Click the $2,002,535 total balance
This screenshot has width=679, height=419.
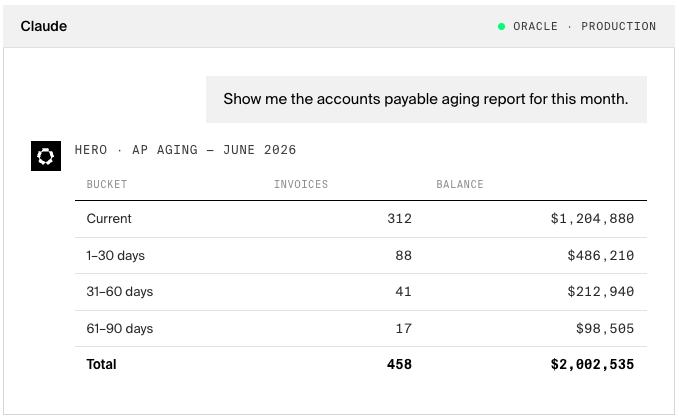click(592, 364)
